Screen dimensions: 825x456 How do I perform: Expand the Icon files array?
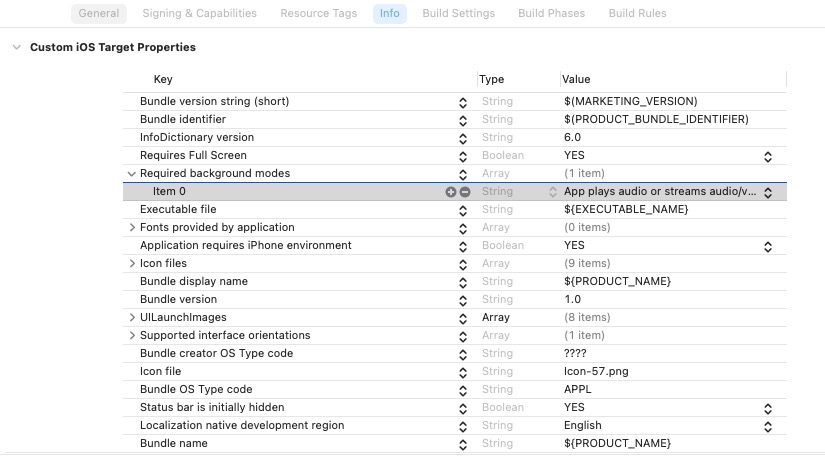[131, 264]
